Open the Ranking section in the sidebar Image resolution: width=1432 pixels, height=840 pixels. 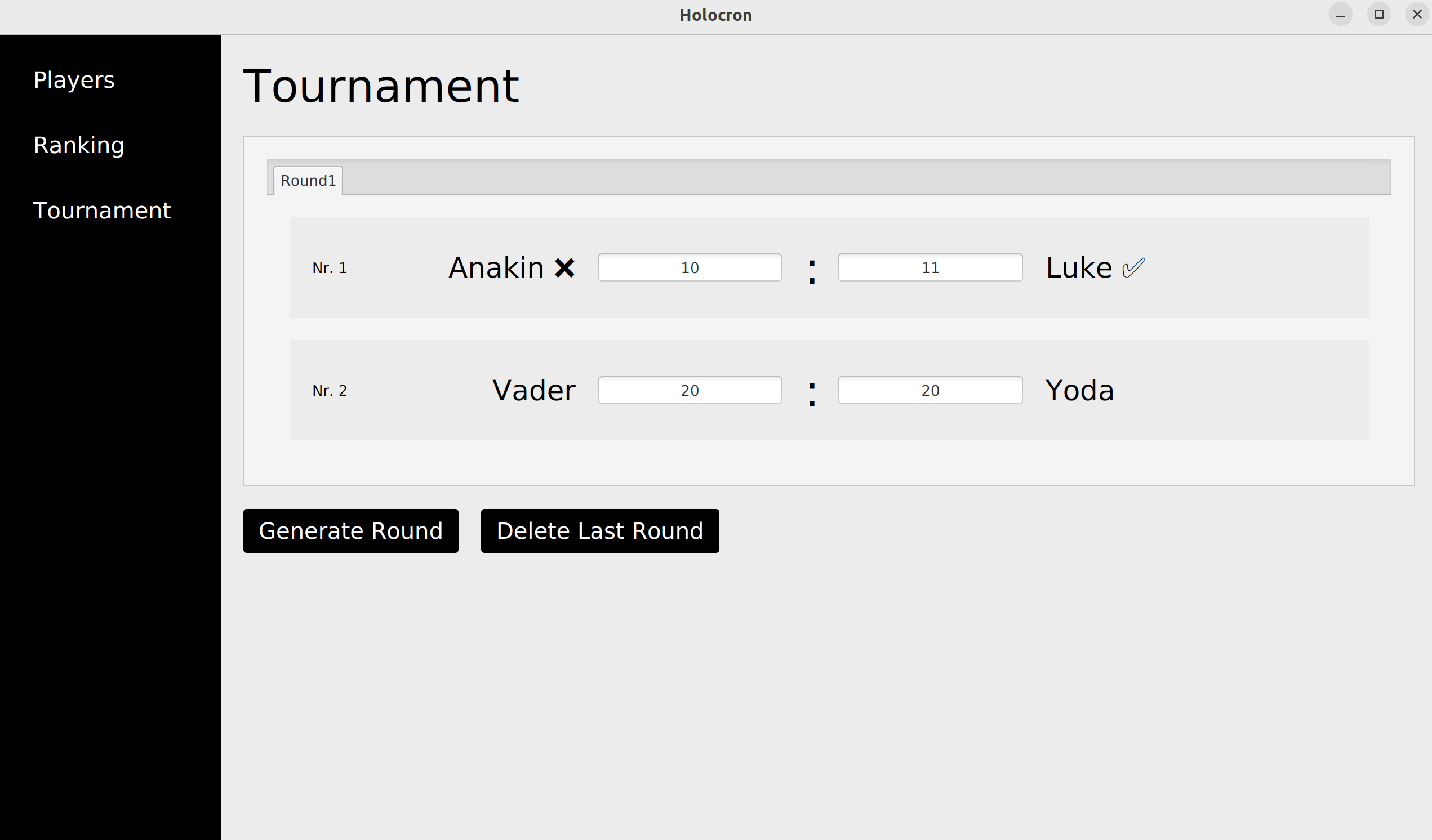click(x=79, y=145)
